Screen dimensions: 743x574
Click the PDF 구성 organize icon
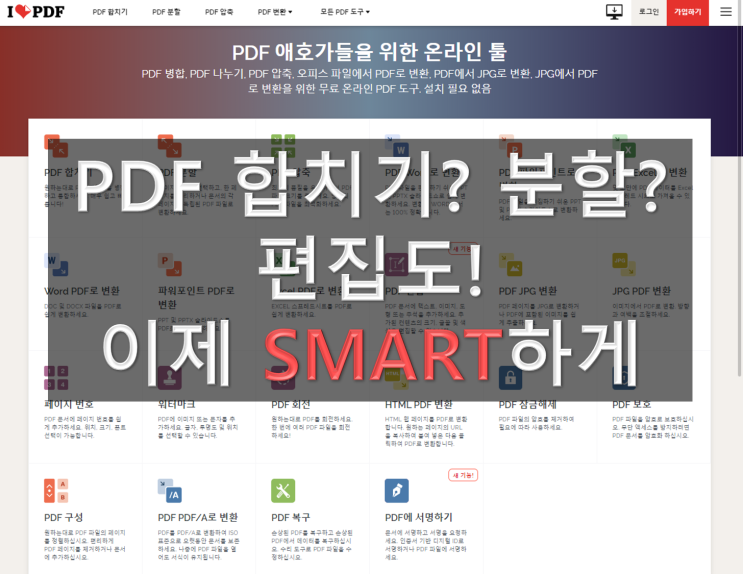pos(56,491)
